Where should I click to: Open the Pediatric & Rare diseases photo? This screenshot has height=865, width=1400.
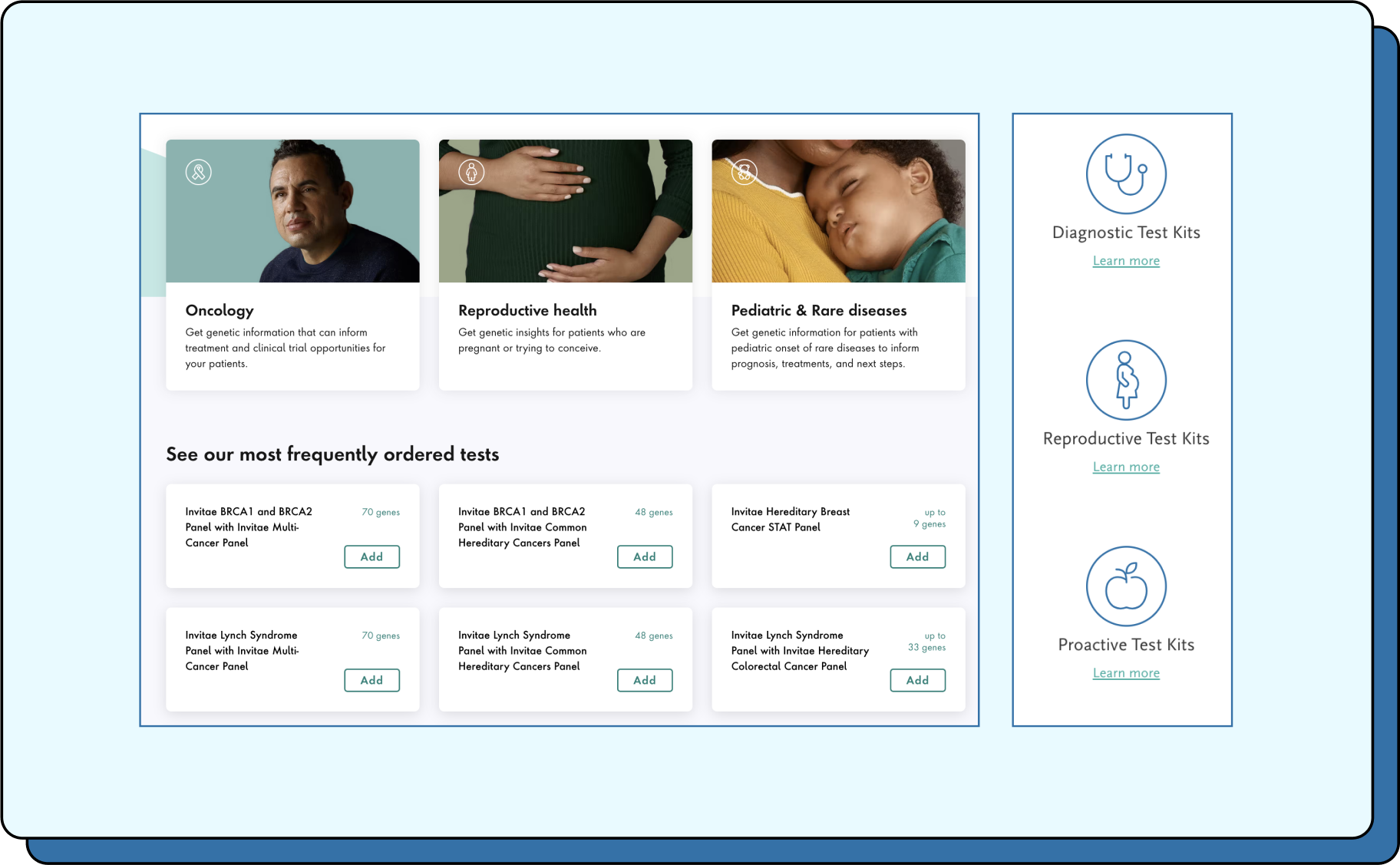838,211
